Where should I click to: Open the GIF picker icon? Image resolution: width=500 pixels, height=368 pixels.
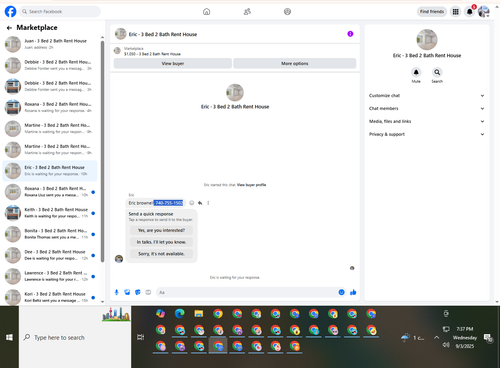(x=148, y=292)
